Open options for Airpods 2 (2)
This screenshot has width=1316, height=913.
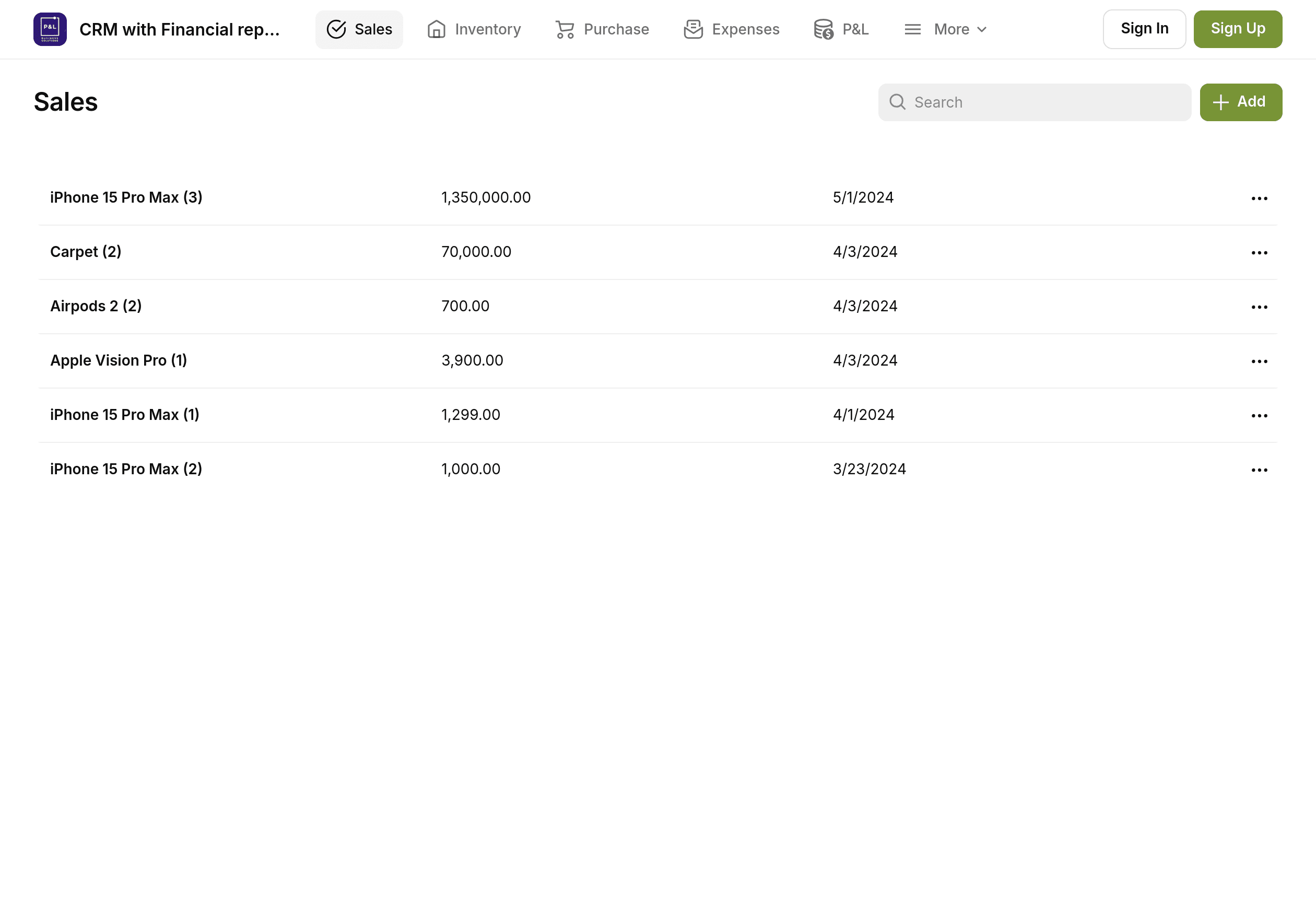click(x=1258, y=306)
